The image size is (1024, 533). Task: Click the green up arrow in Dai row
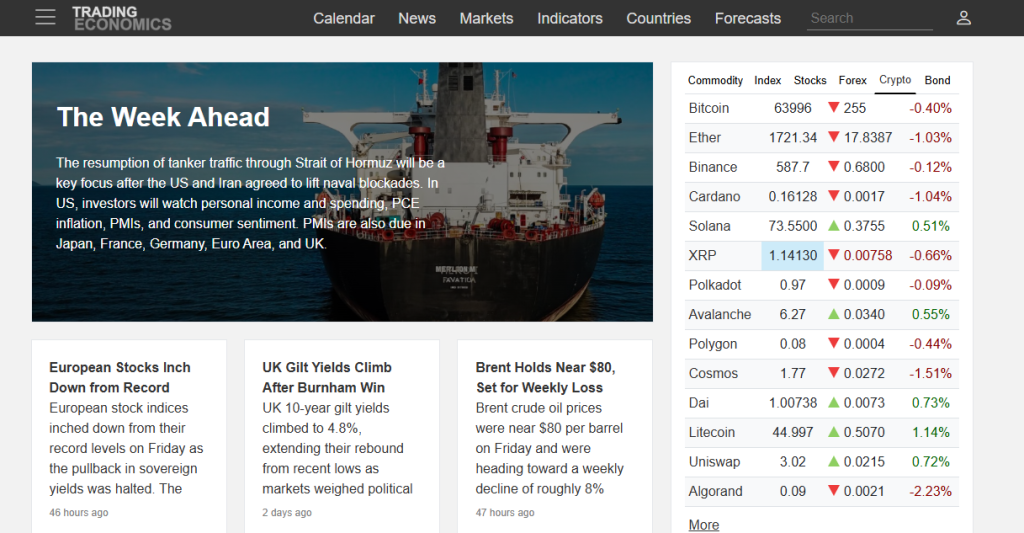click(x=833, y=402)
